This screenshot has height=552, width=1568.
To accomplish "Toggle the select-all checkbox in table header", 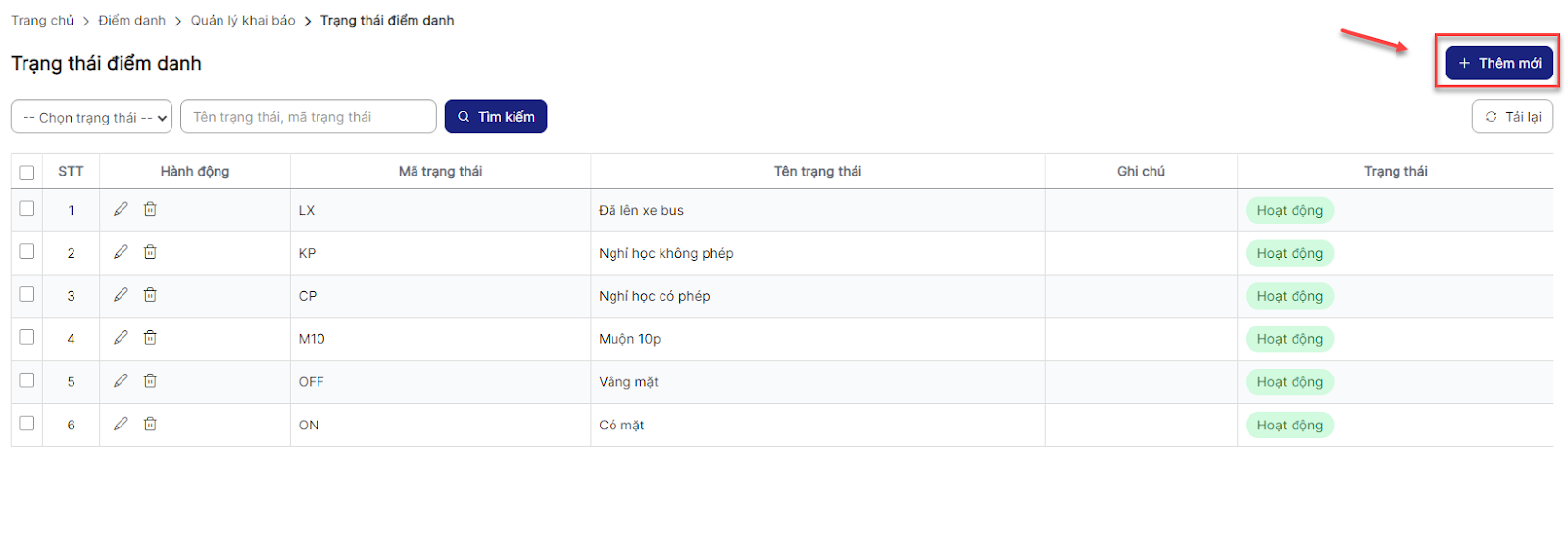I will coord(26,173).
